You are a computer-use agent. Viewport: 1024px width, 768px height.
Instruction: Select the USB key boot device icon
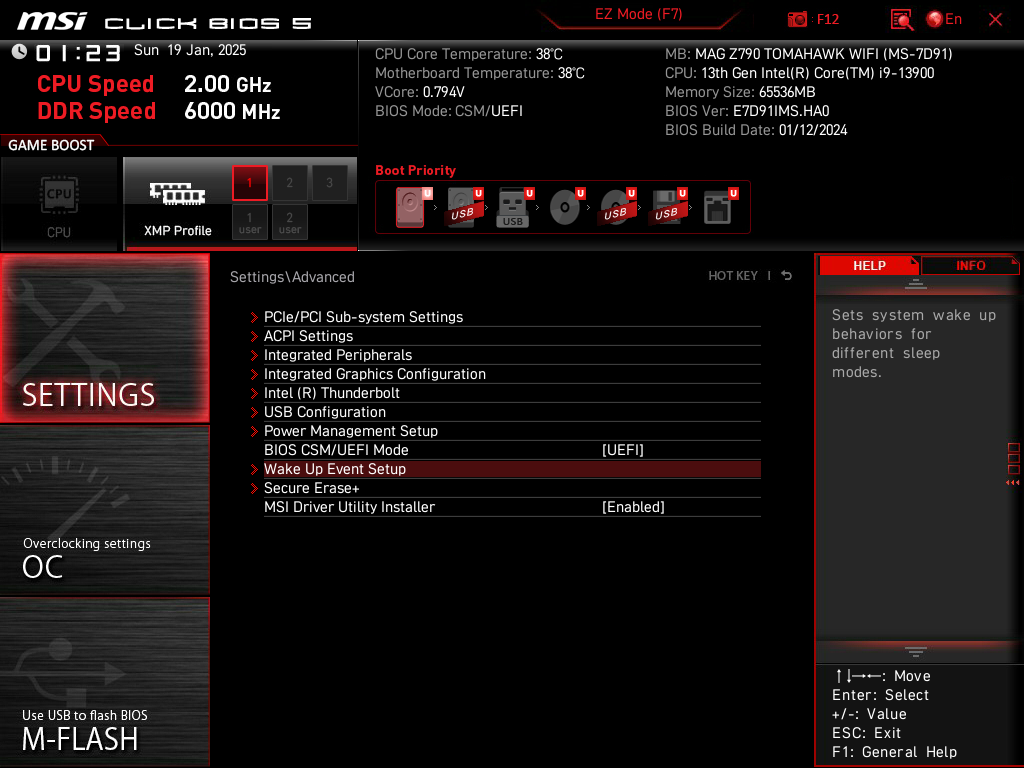pyautogui.click(x=515, y=207)
